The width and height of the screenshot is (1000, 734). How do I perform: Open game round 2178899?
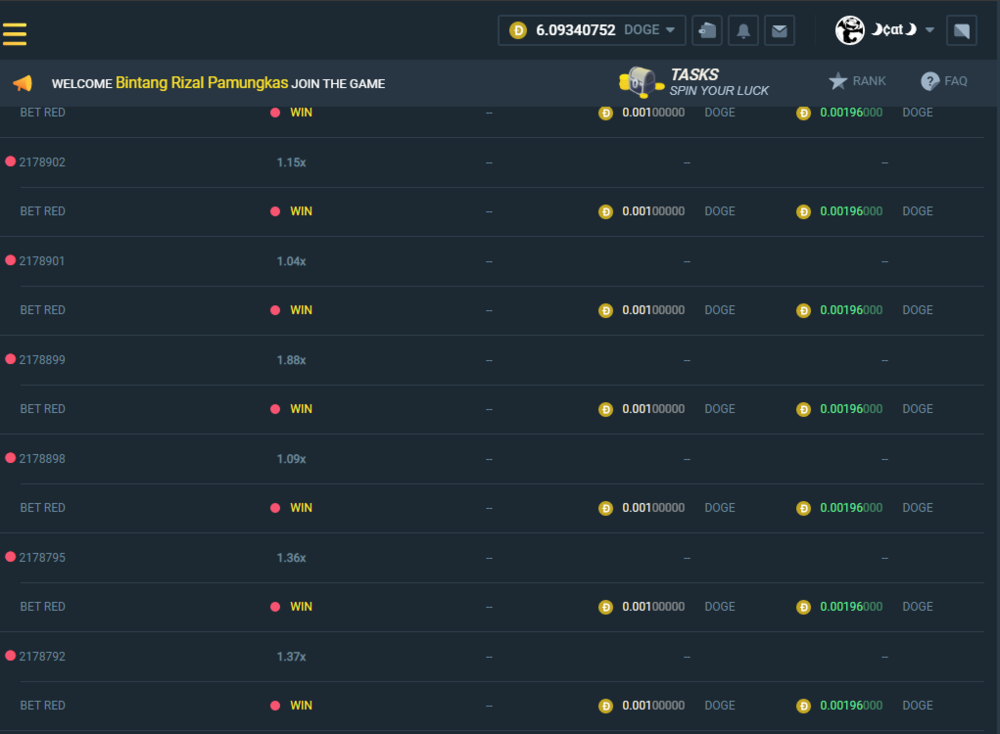(42, 360)
